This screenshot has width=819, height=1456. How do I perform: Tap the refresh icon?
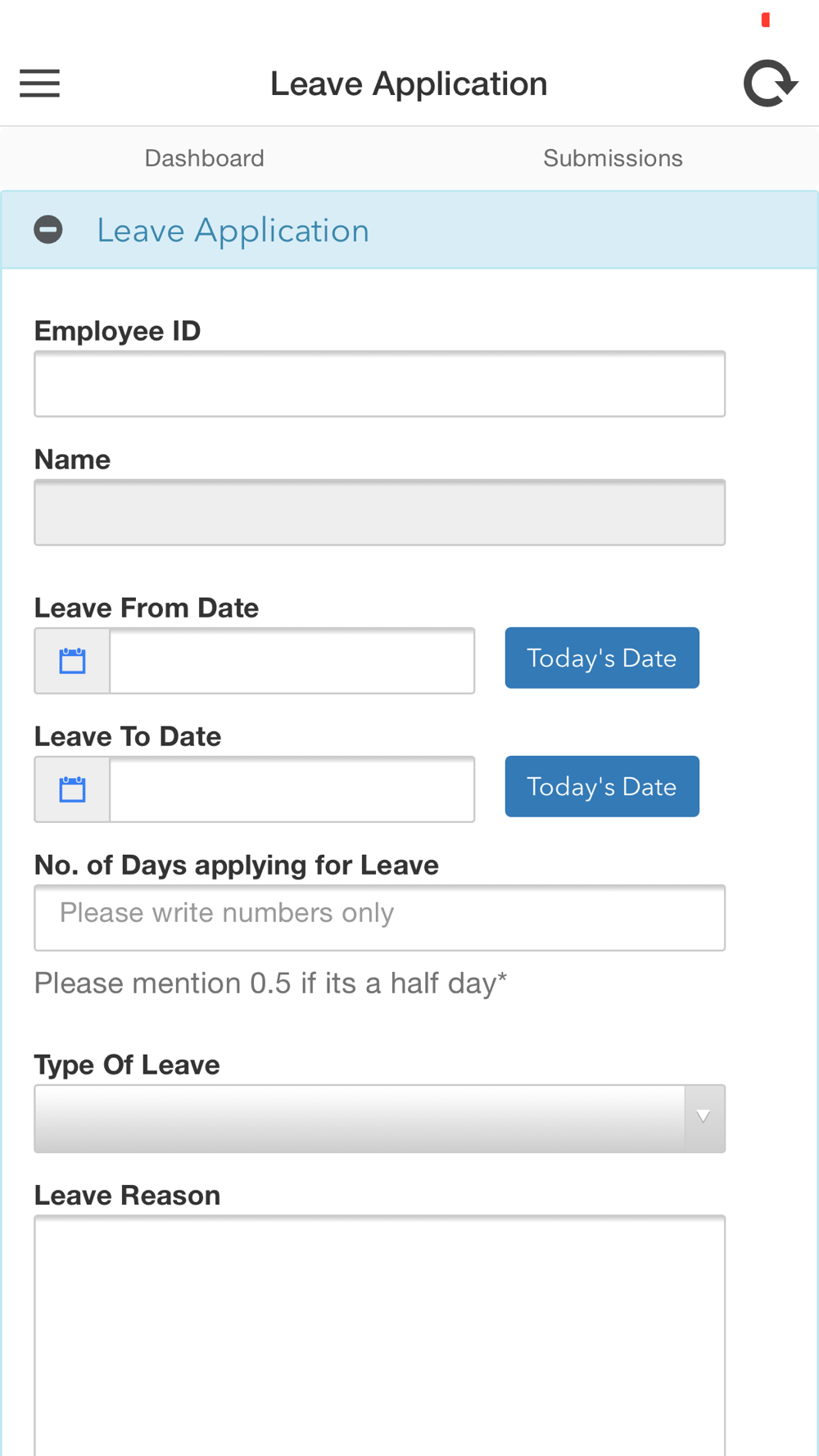[x=770, y=84]
